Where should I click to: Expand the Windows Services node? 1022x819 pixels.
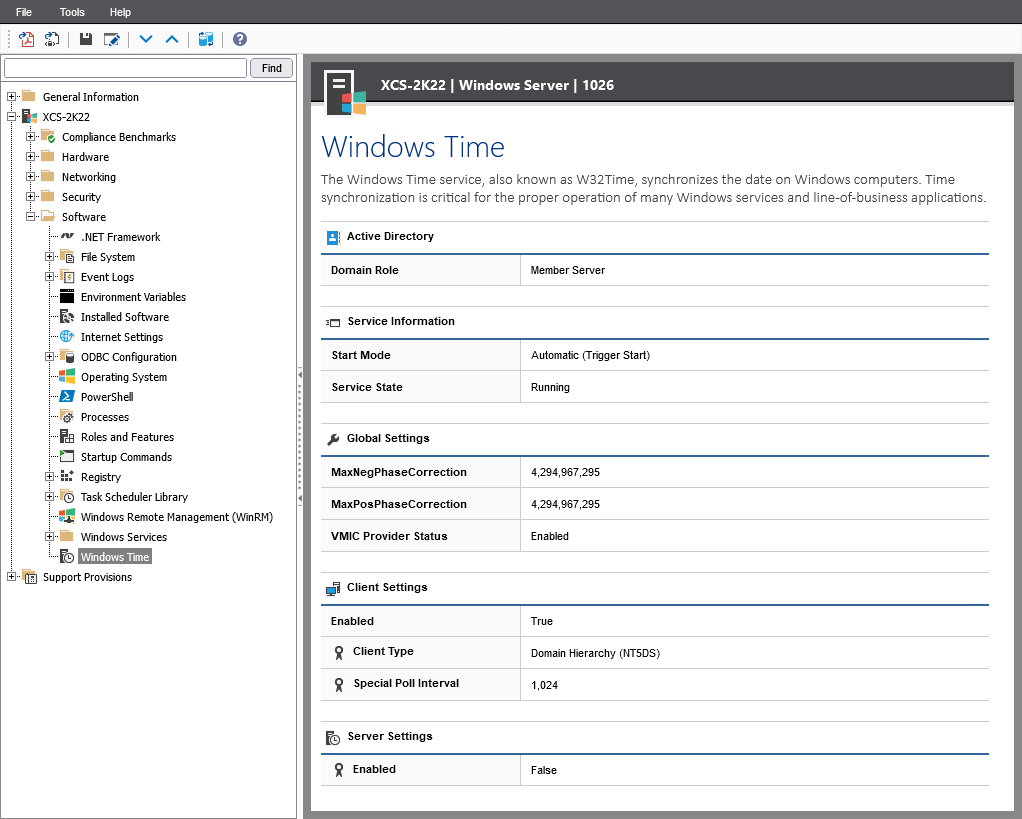click(x=50, y=537)
